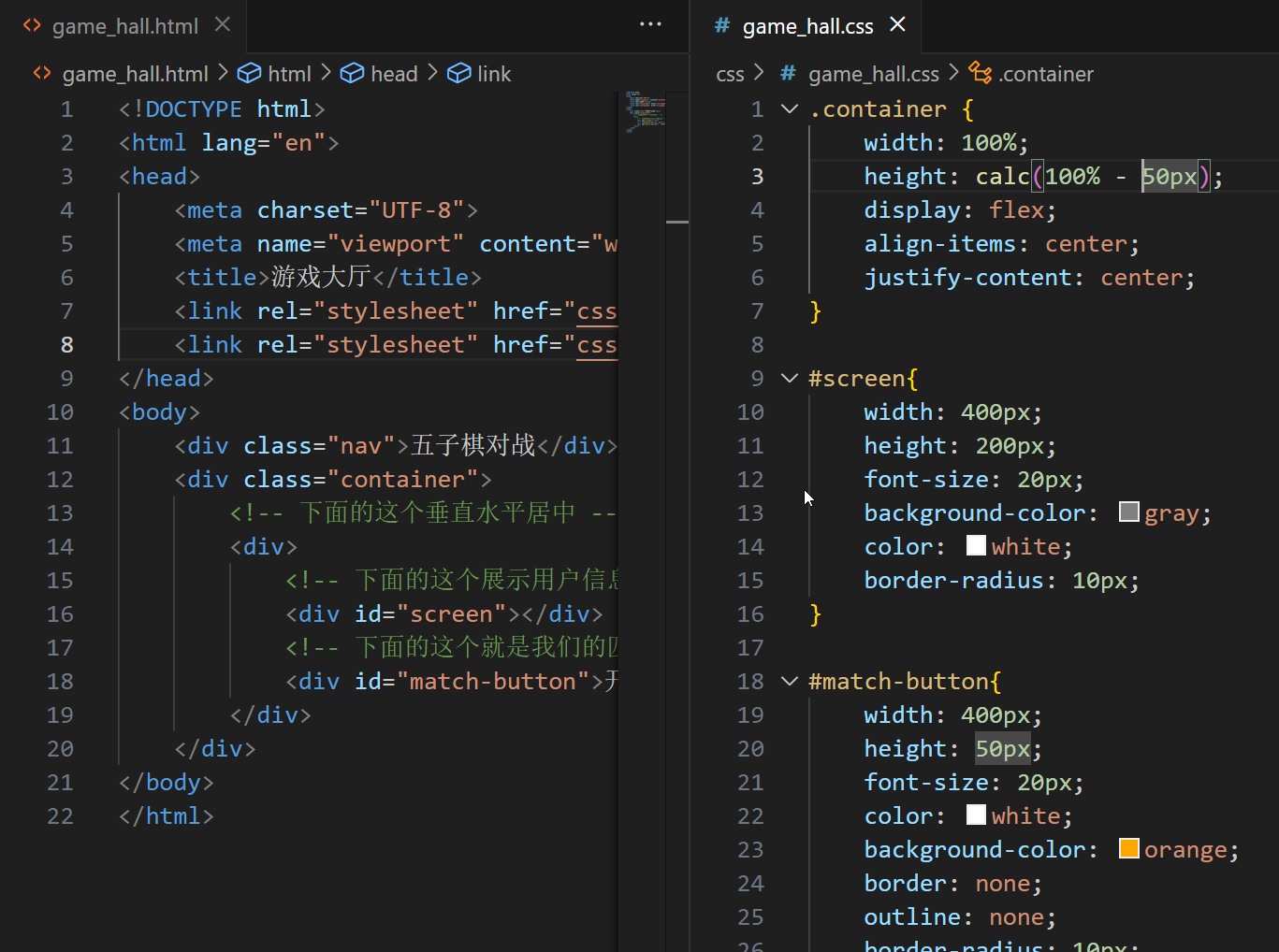
Task: Click the 五子棋对战 nav text
Action: pos(472,446)
